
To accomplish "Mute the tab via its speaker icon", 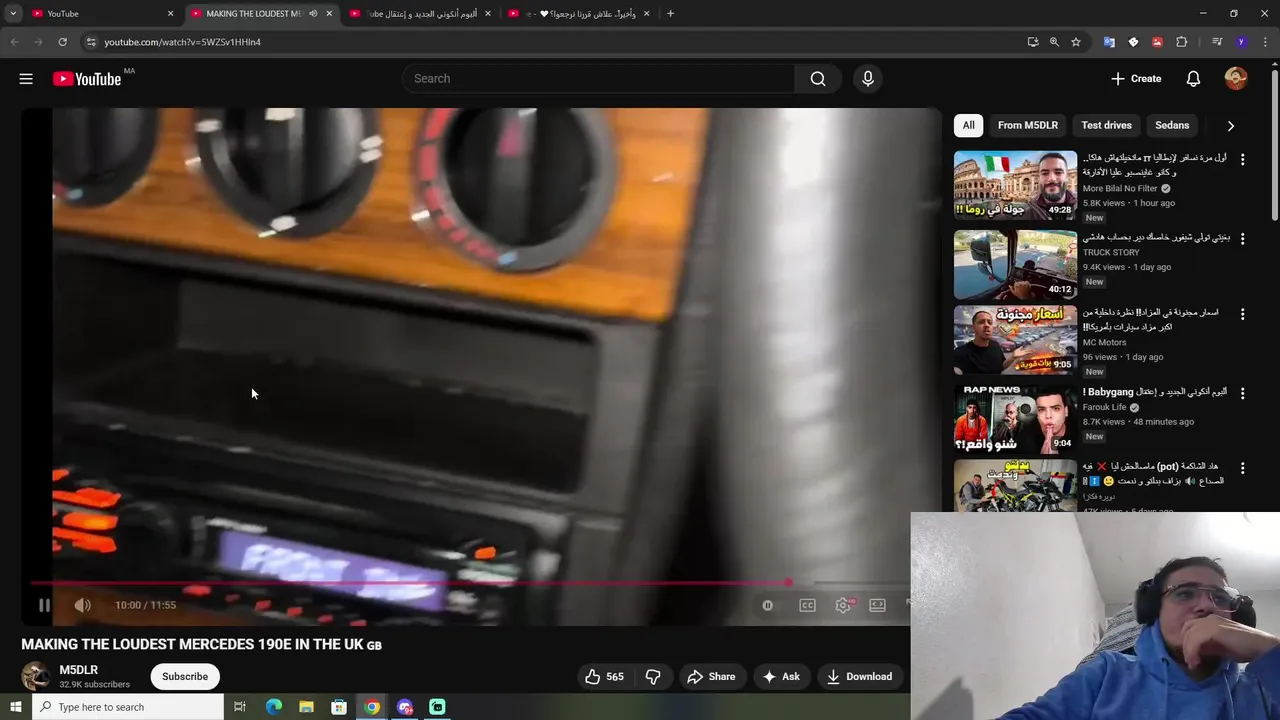I will click(x=313, y=14).
